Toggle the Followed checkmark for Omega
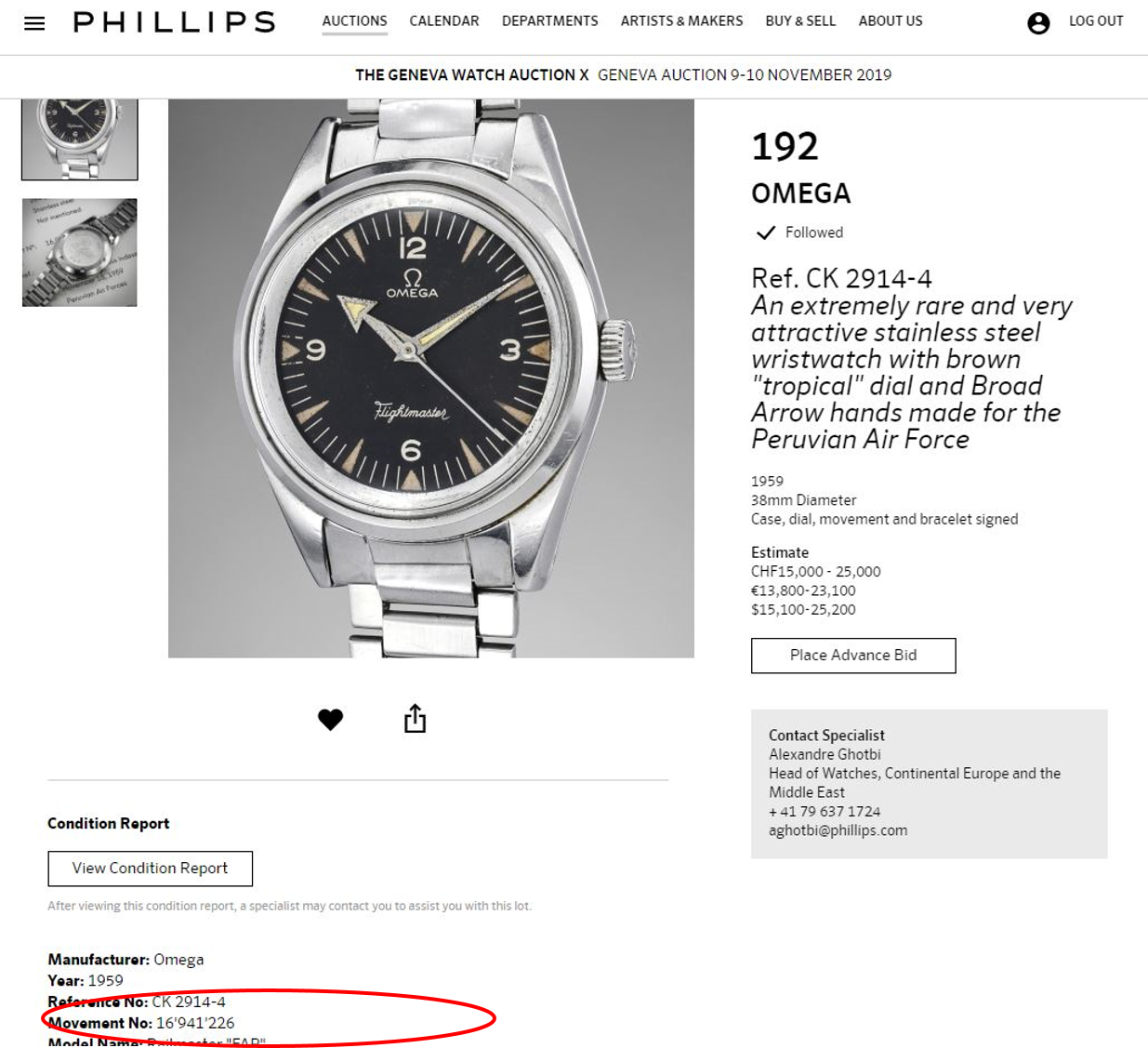The width and height of the screenshot is (1148, 1048). point(766,232)
